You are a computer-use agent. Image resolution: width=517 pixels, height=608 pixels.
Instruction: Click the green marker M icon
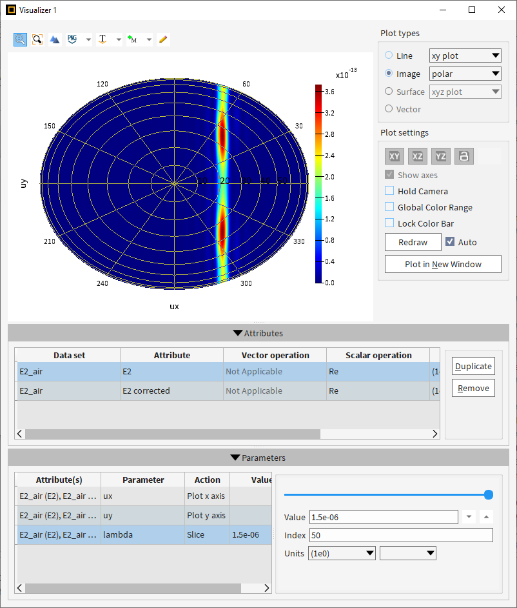(133, 40)
